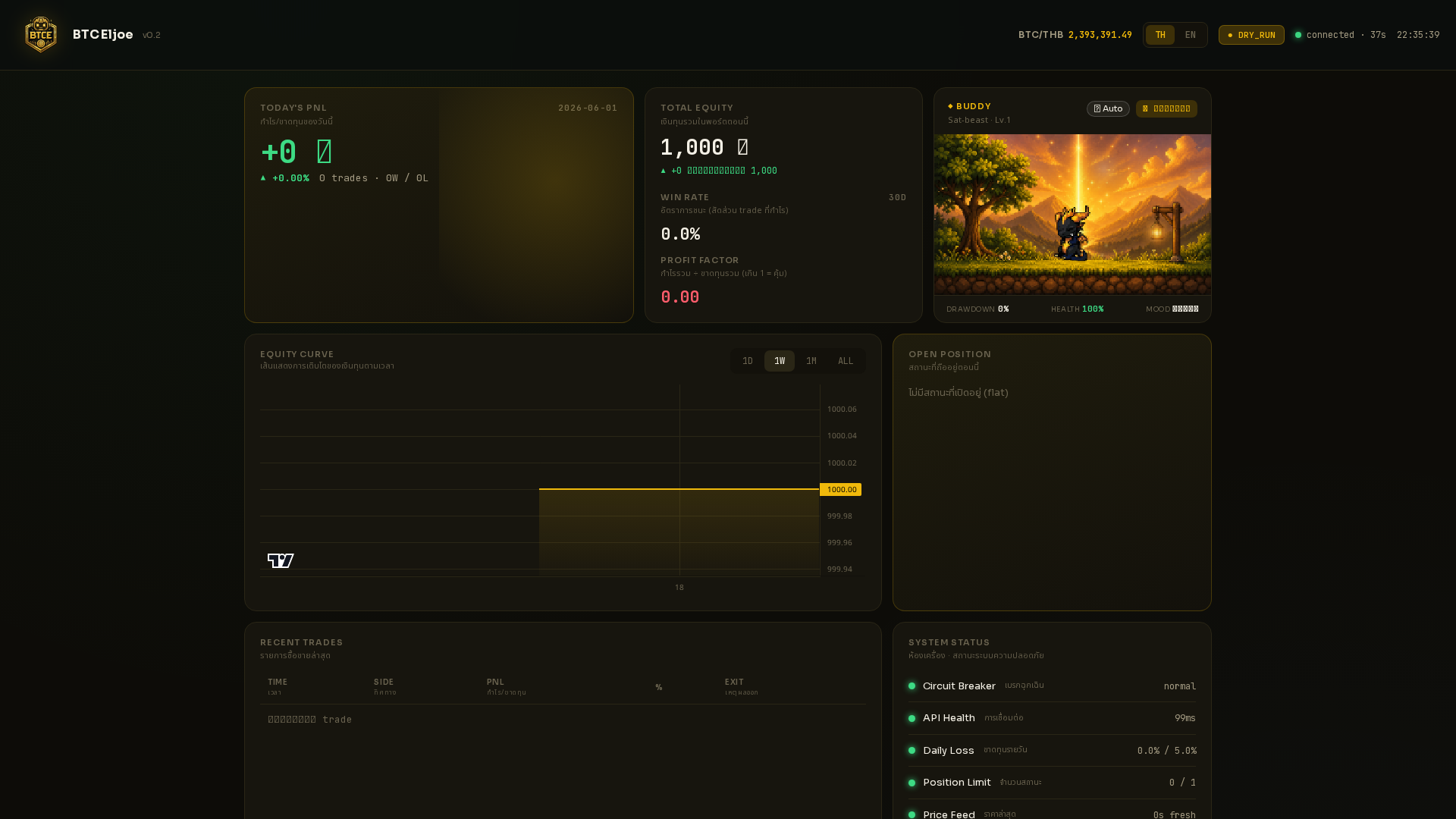
Task: Click the yellow equity line on chart
Action: click(679, 489)
